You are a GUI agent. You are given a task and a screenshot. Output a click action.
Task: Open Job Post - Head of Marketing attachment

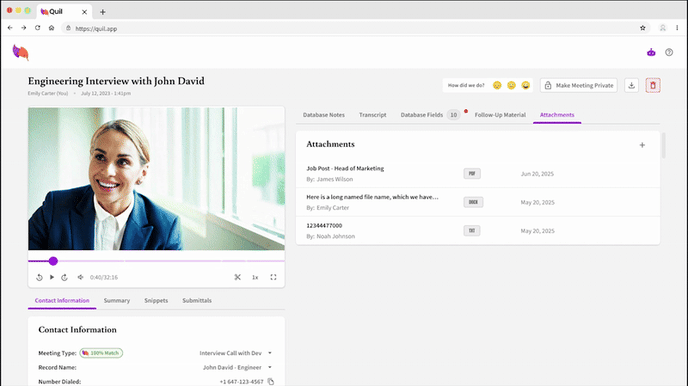[345, 168]
